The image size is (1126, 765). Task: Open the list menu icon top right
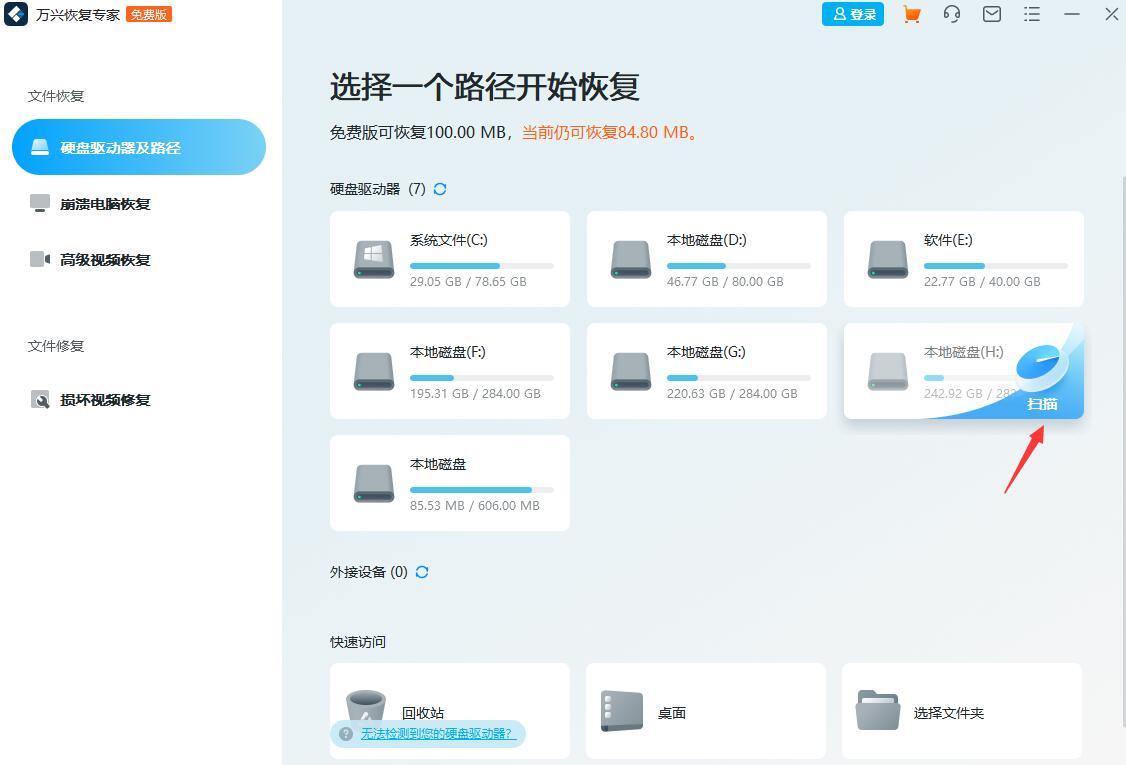pos(1031,14)
